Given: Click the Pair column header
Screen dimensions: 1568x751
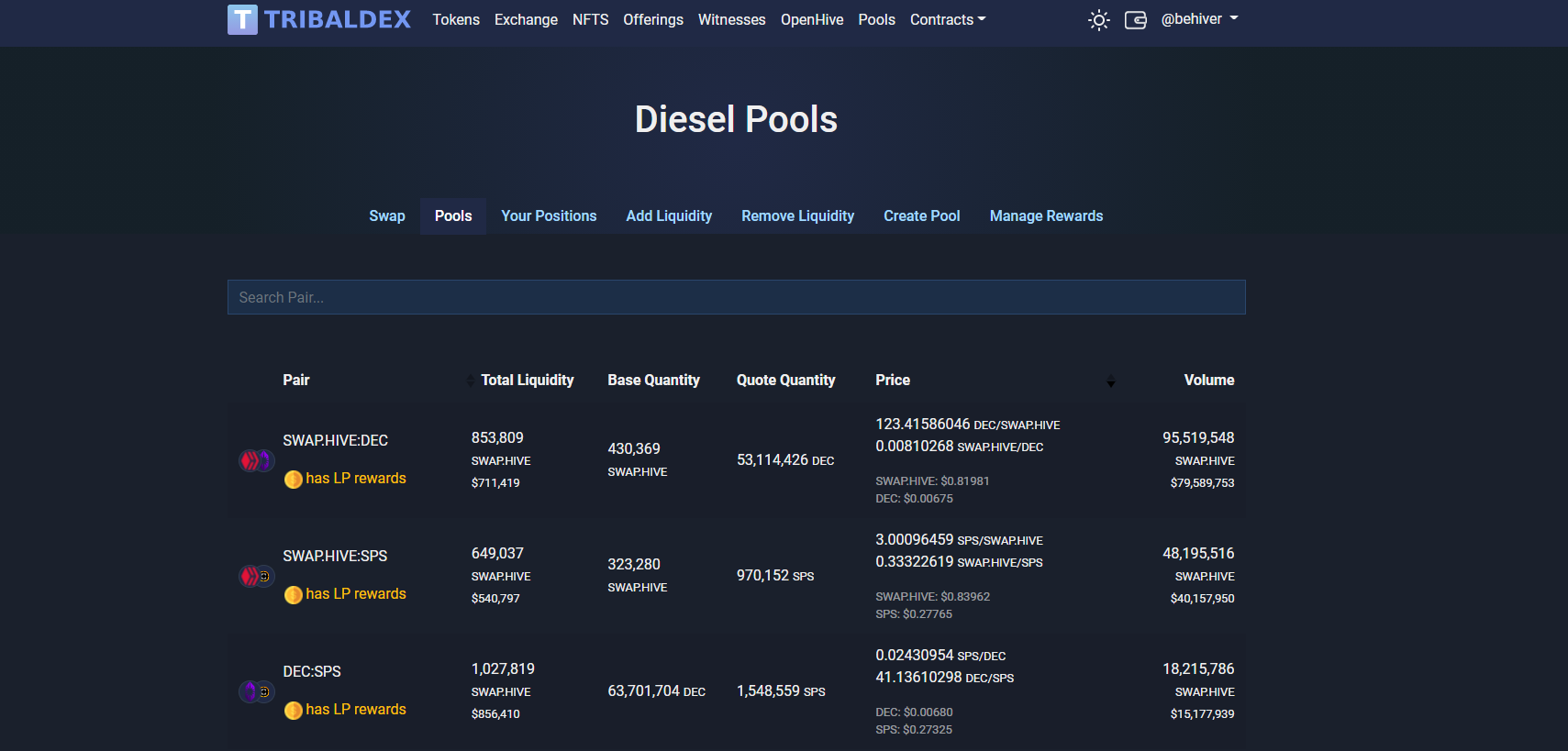Looking at the screenshot, I should pos(295,380).
